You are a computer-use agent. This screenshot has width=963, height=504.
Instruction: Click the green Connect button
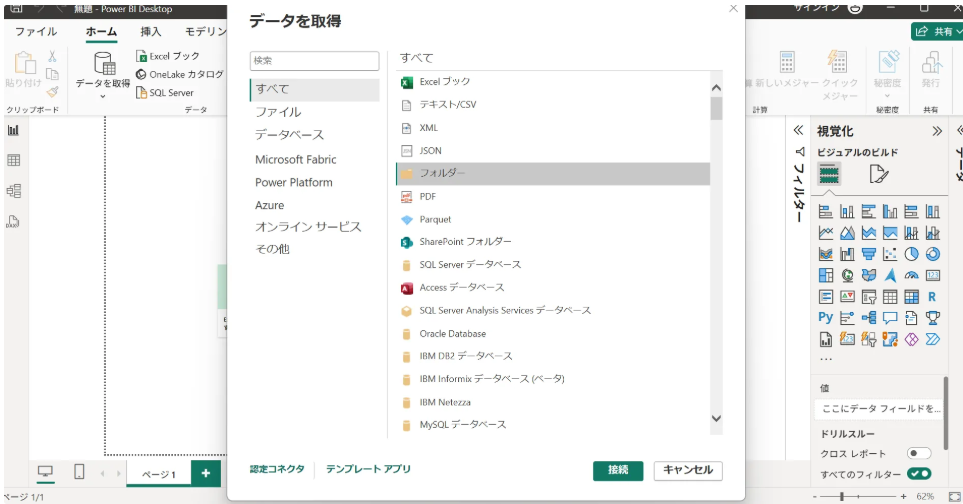point(618,470)
